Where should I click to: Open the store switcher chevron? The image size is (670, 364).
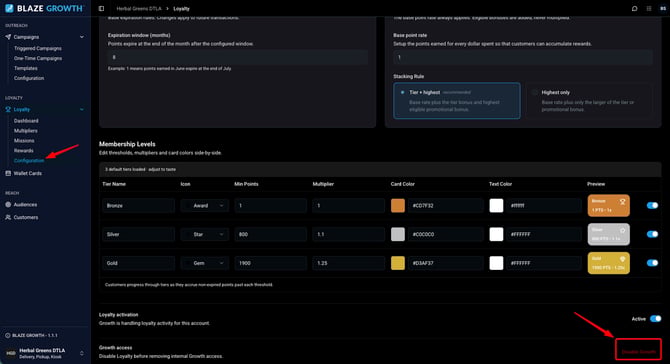tap(82, 353)
